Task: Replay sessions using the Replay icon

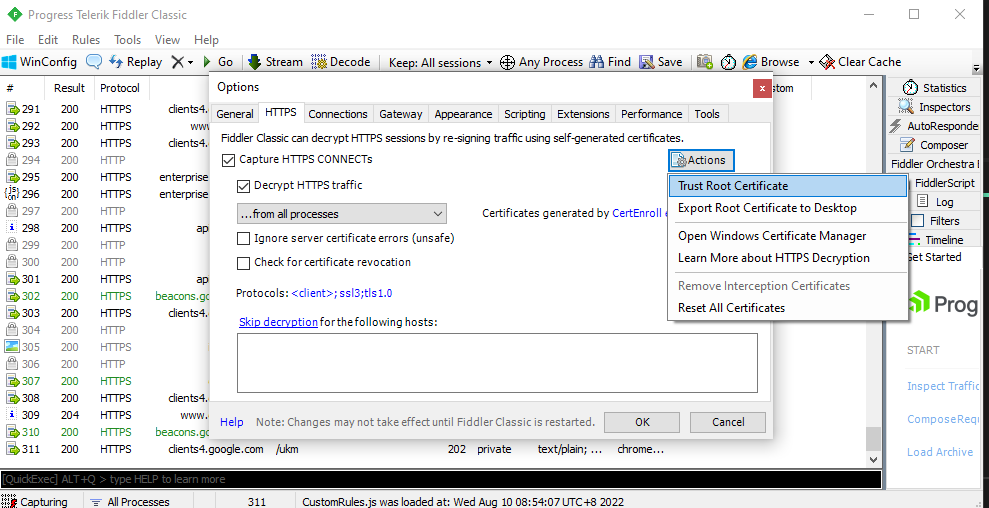Action: click(116, 62)
